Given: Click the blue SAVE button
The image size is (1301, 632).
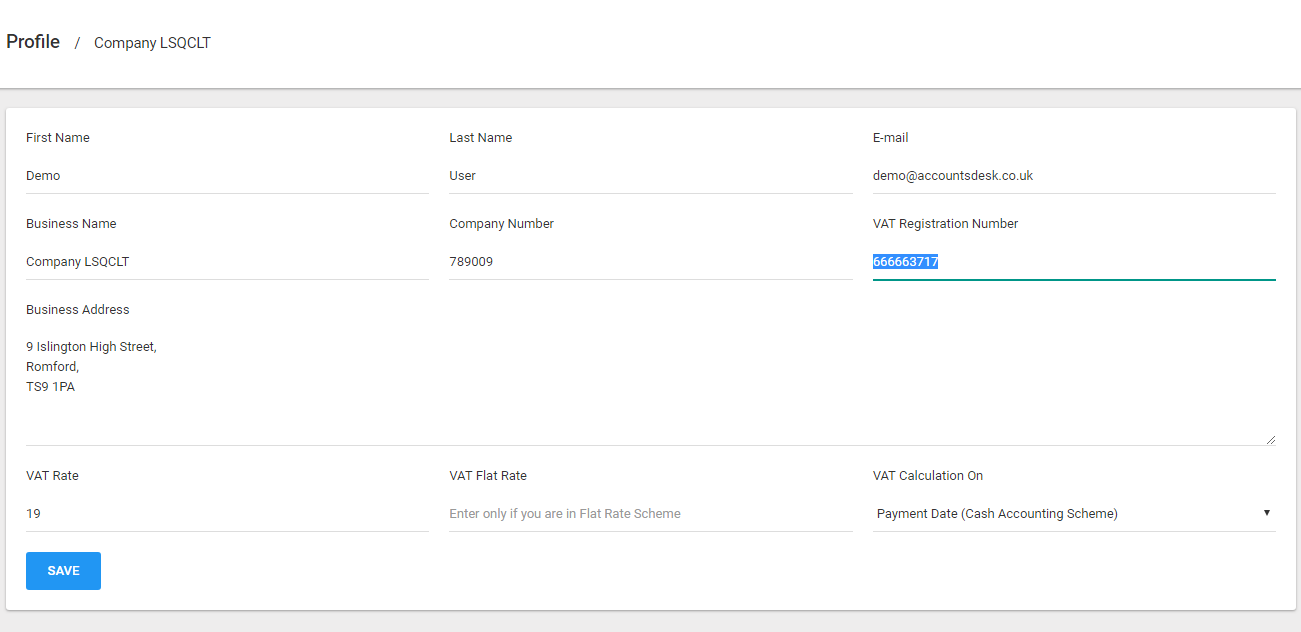Looking at the screenshot, I should [63, 571].
